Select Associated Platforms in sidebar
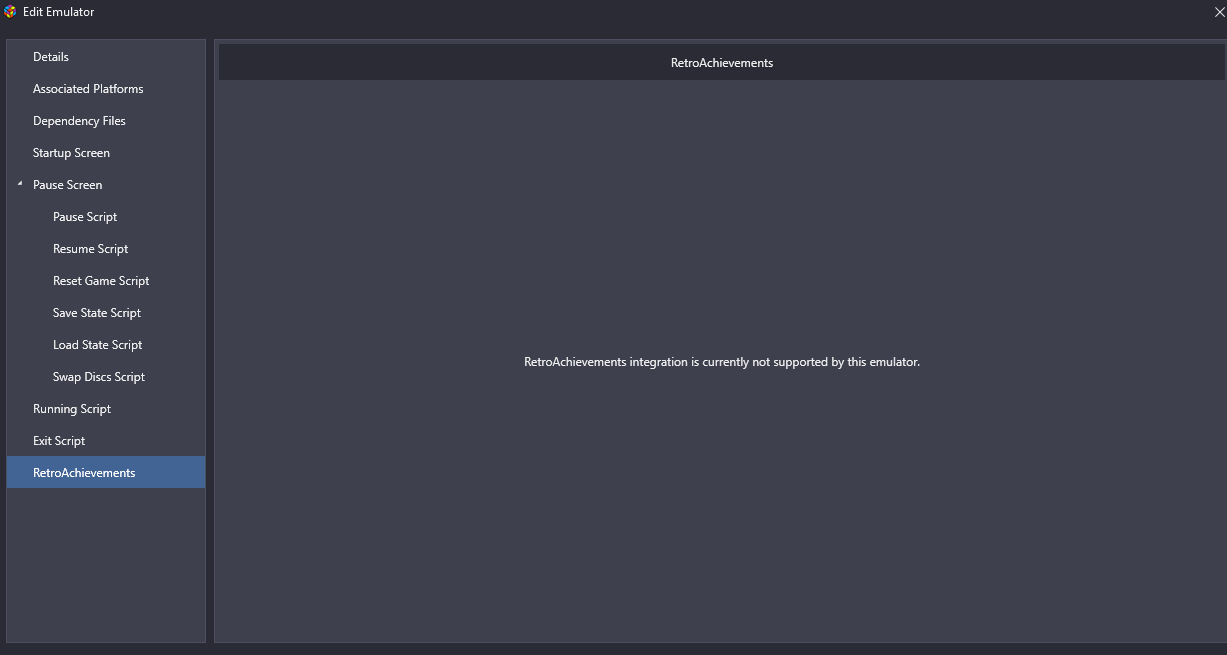 coord(88,89)
